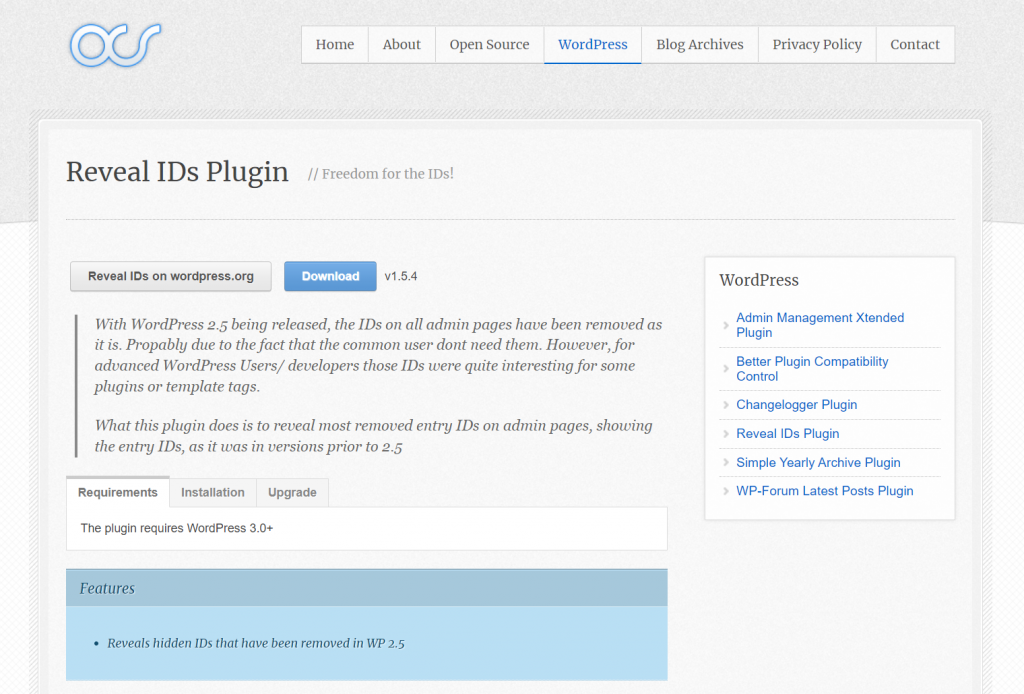Click the chevron beside Admin Management Xtended Plugin

[725, 325]
